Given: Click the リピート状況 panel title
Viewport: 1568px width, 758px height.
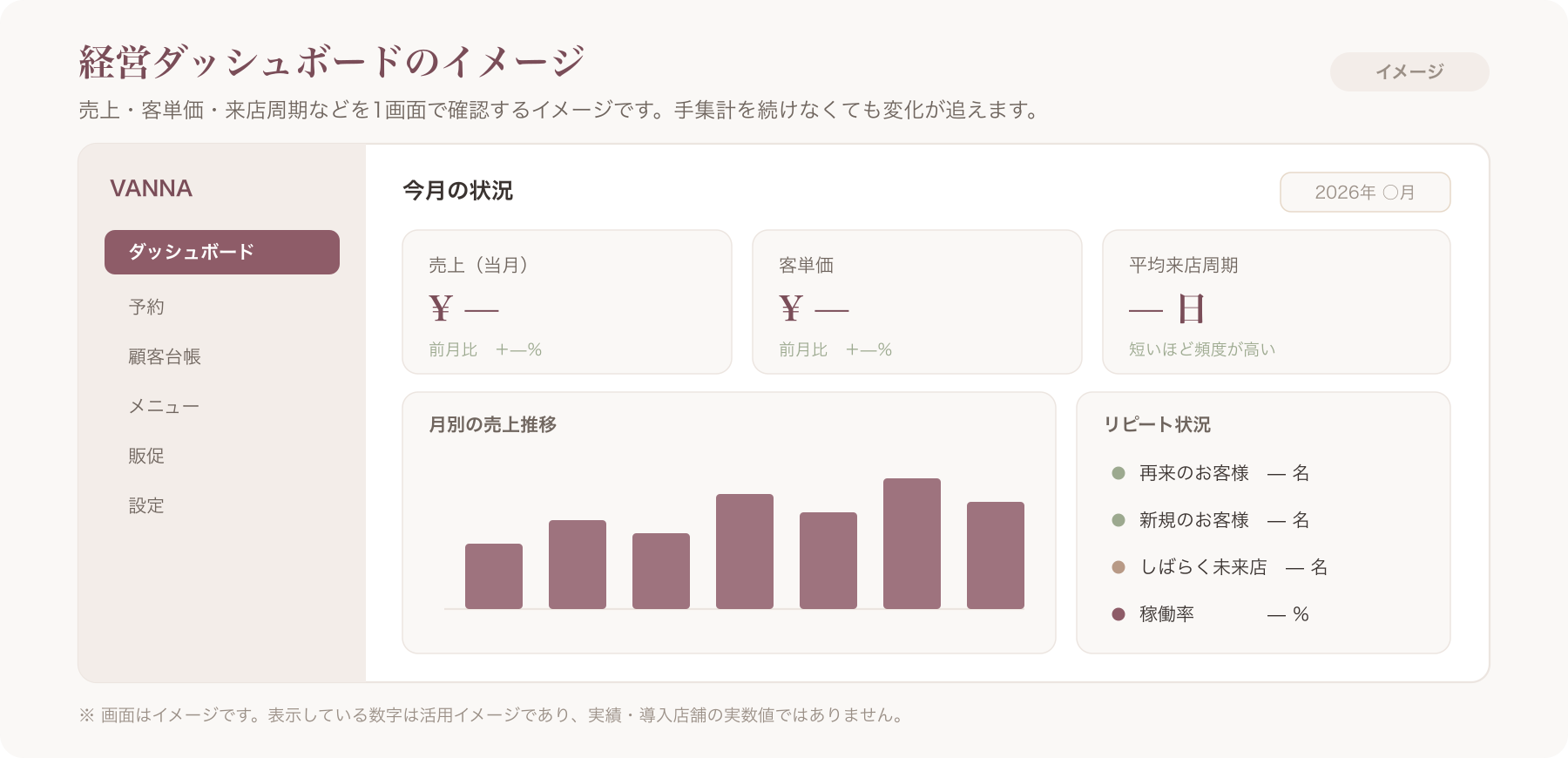Looking at the screenshot, I should tap(1157, 424).
